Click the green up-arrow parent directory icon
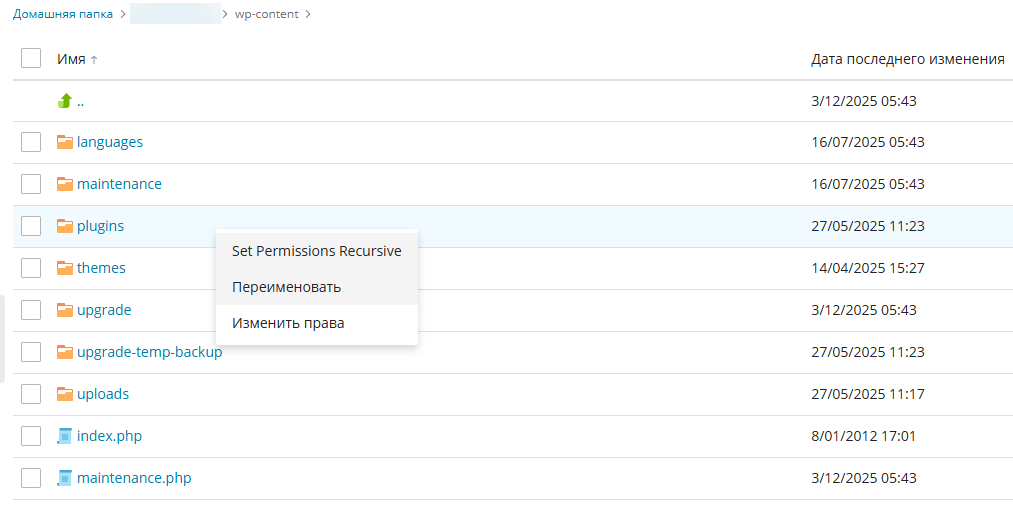The image size is (1013, 512). (x=65, y=101)
